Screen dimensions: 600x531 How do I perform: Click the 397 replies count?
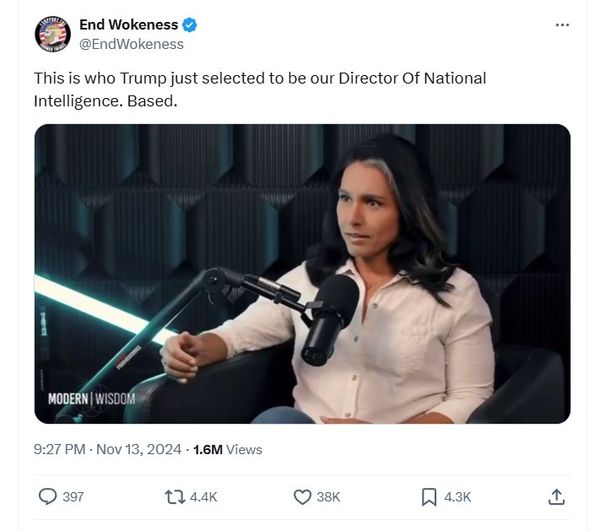(x=73, y=497)
